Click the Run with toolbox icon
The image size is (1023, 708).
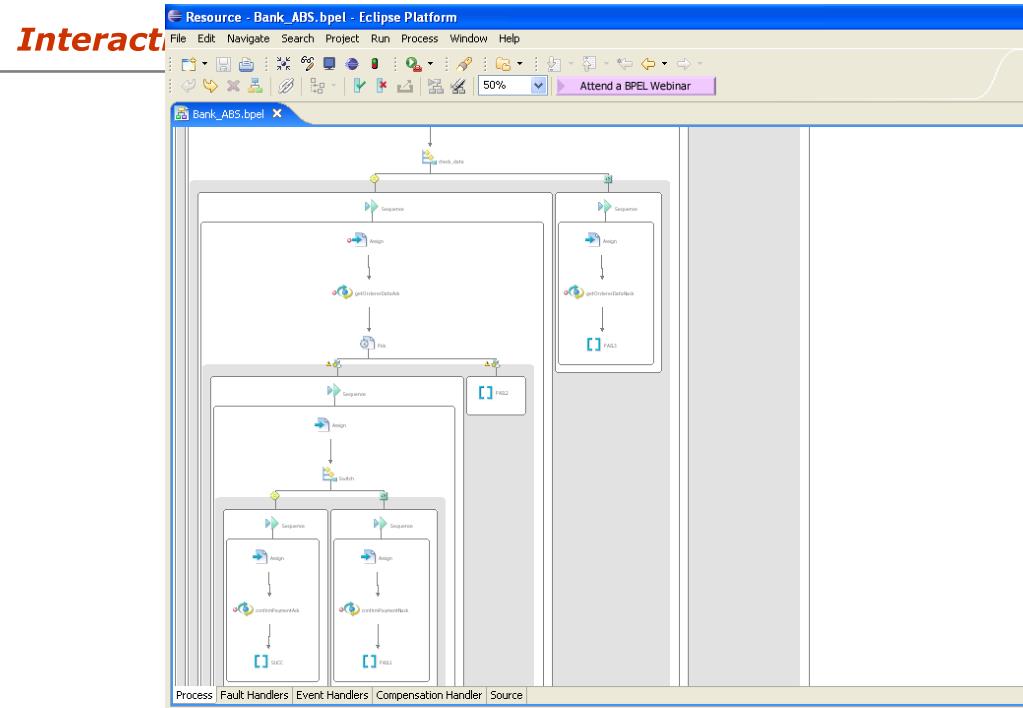point(413,64)
